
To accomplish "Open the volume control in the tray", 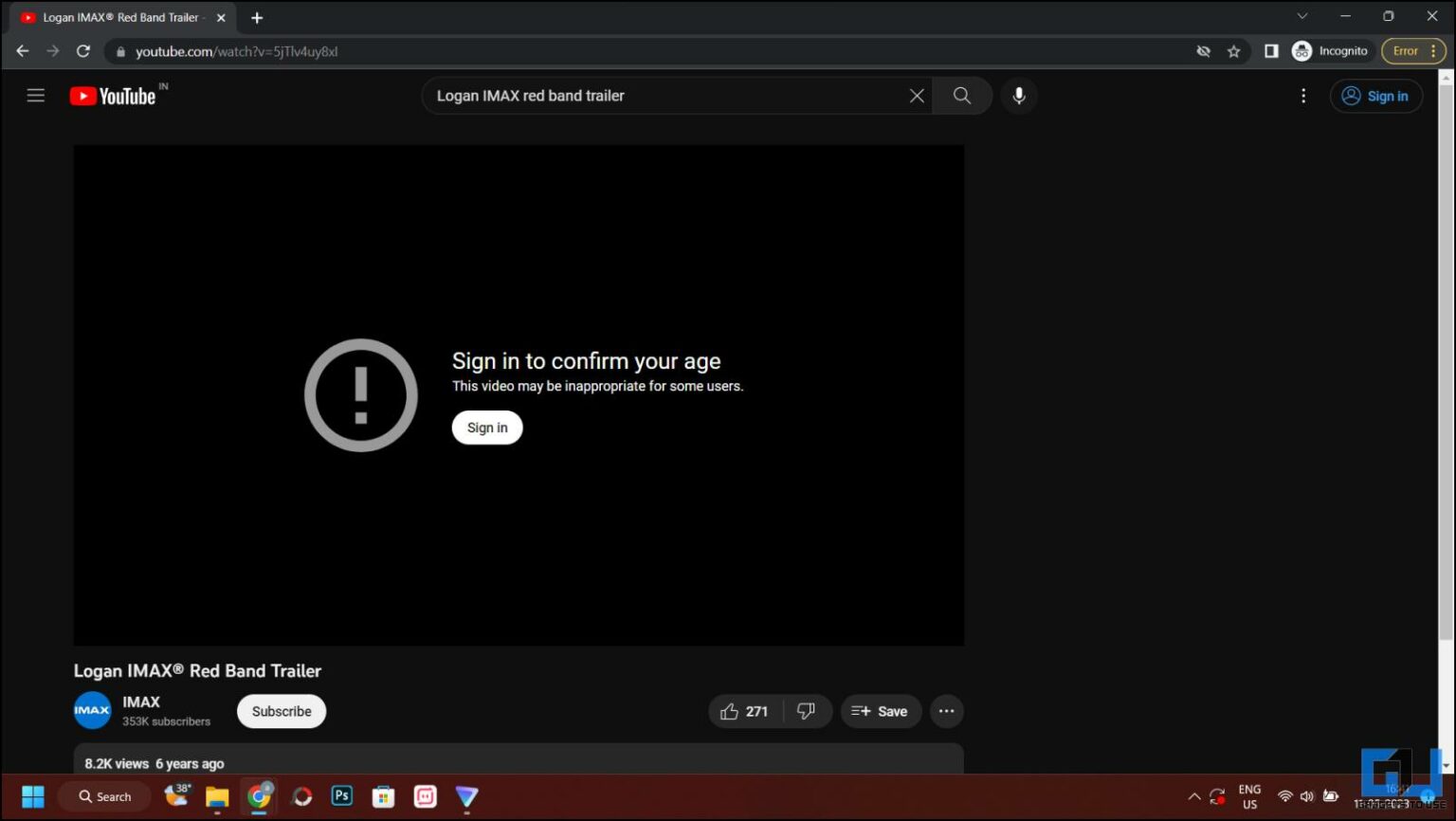I will 1307,796.
